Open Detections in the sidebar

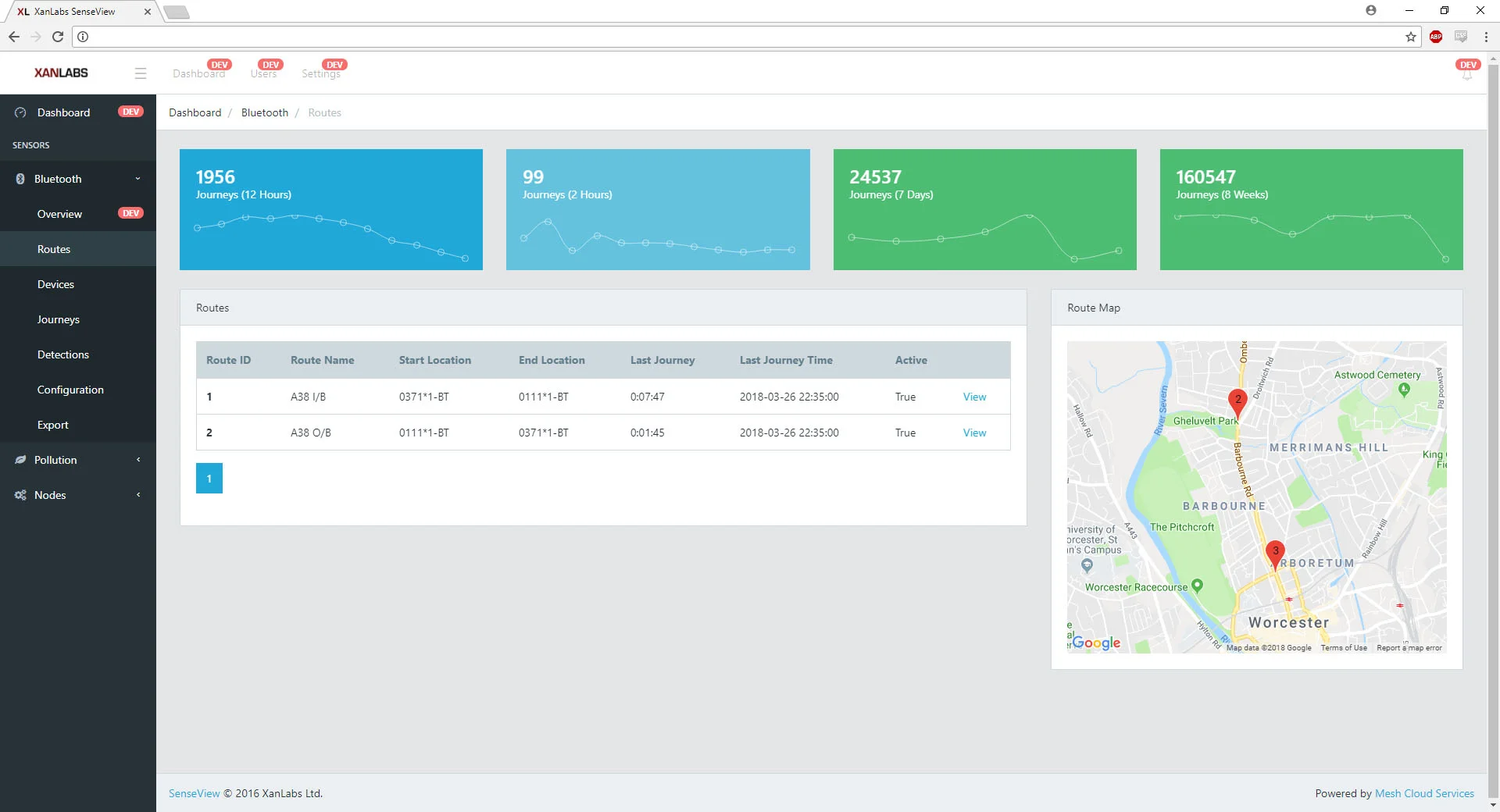pyautogui.click(x=78, y=354)
